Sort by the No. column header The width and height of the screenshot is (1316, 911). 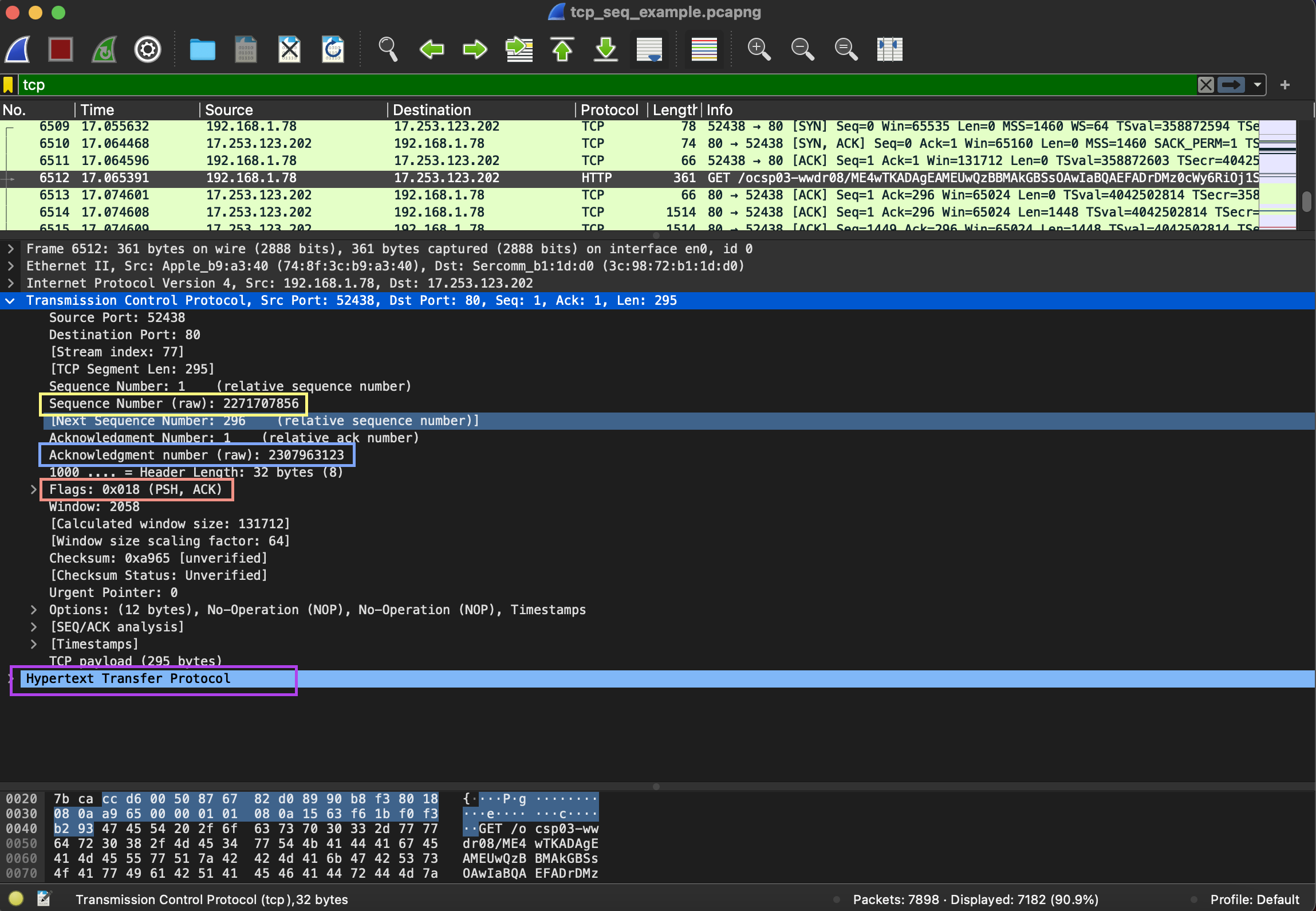point(37,110)
